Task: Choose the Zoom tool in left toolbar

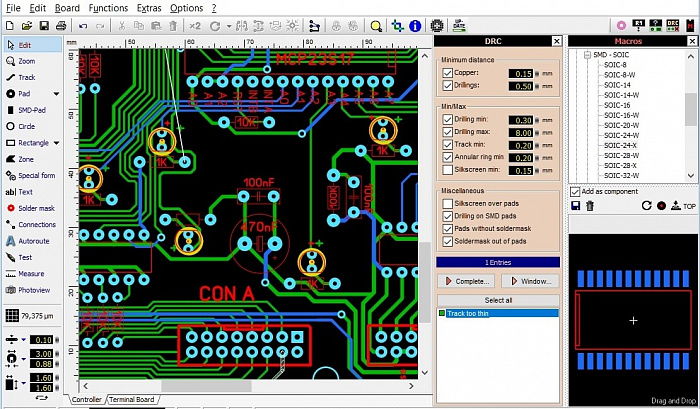Action: pos(25,61)
